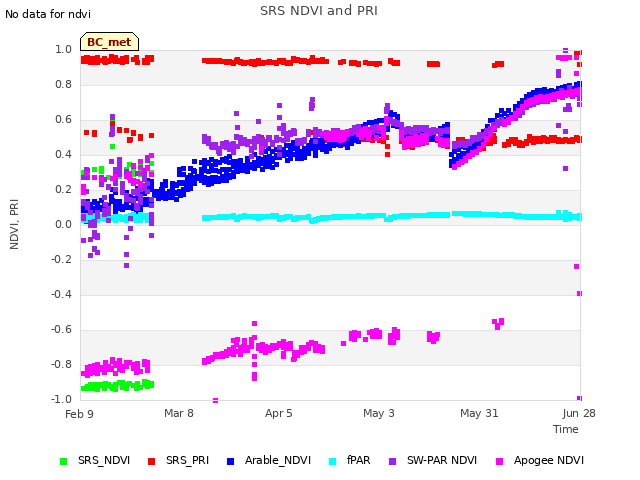Click the 0.2 y-axis tick label
Viewport: 640px width, 480px height.
click(x=63, y=190)
